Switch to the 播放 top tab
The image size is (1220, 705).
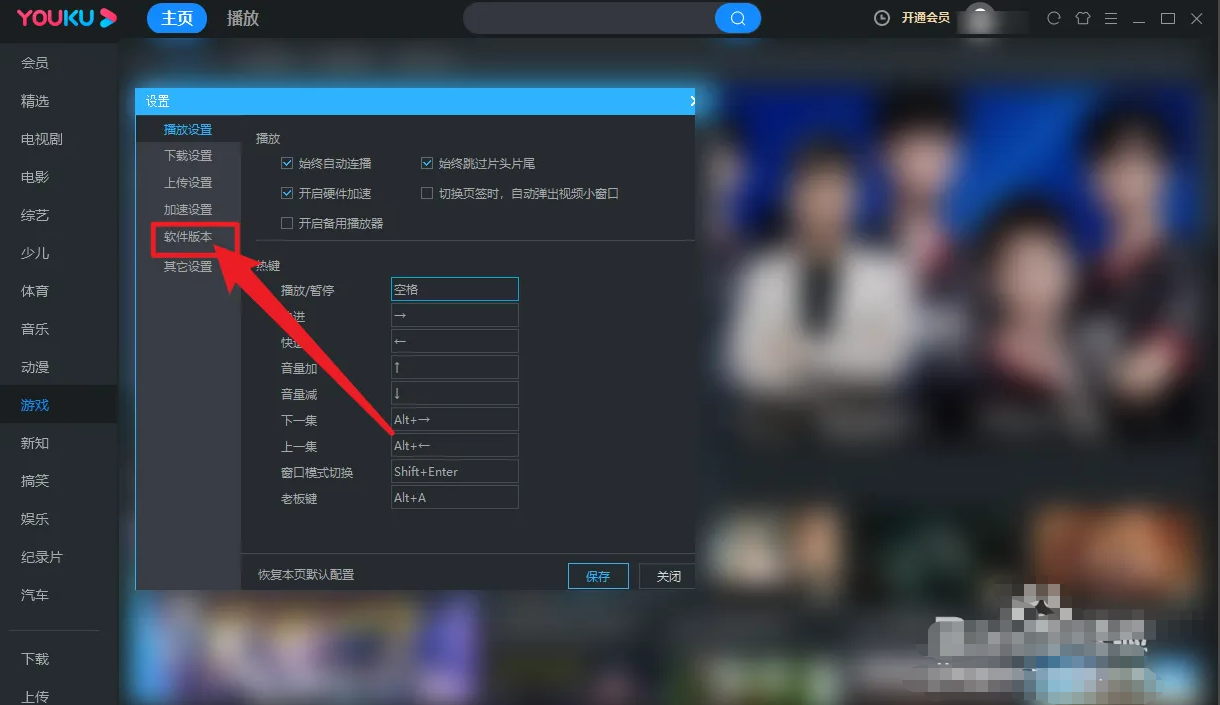coord(243,18)
